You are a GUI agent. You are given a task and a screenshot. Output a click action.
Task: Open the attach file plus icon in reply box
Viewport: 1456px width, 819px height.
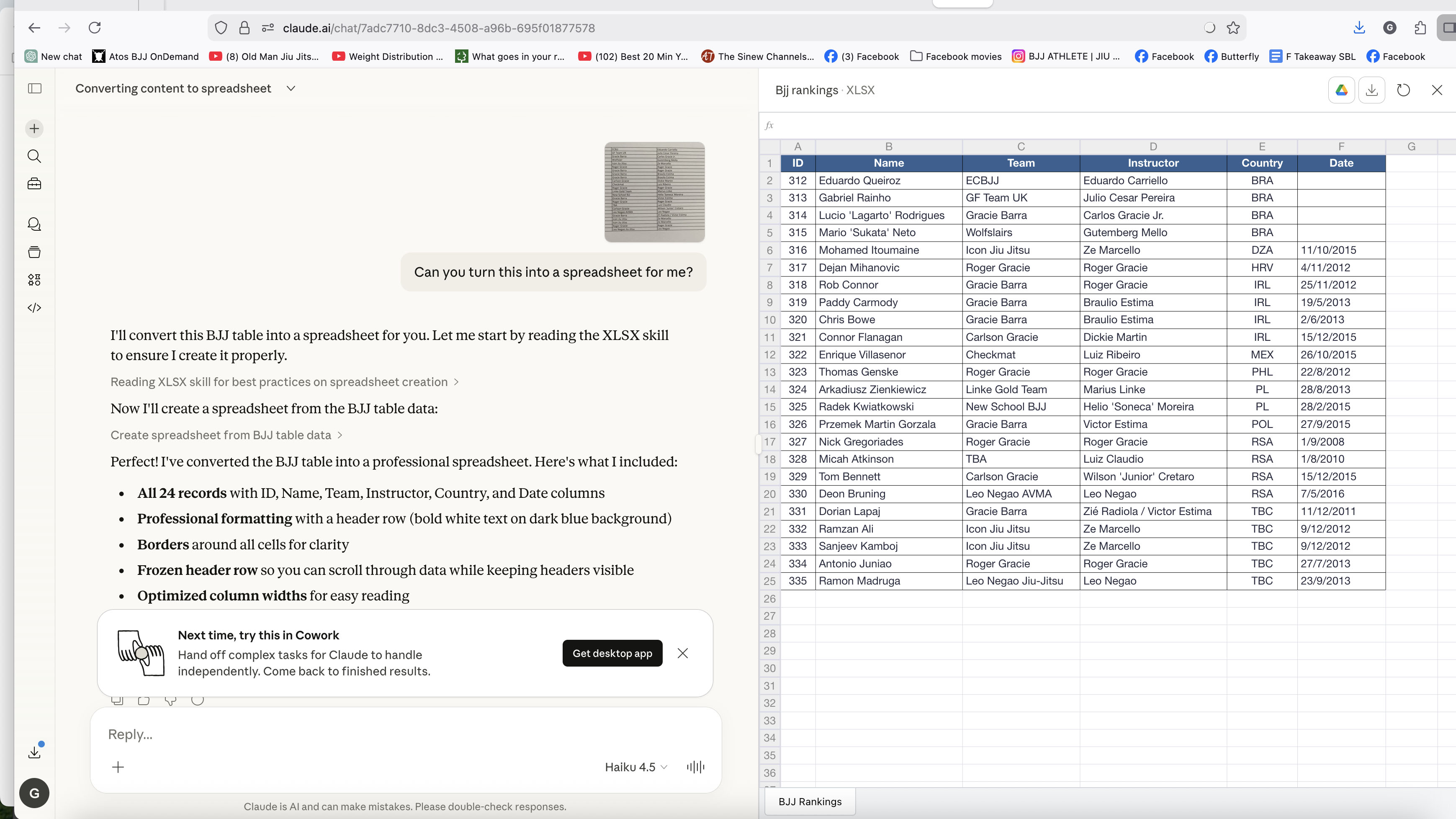coord(118,767)
